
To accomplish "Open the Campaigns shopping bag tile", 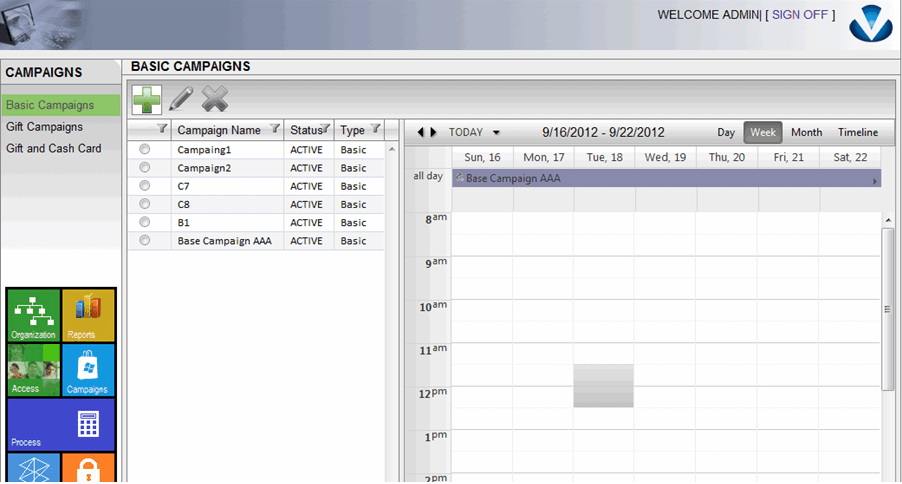I will pyautogui.click(x=88, y=370).
